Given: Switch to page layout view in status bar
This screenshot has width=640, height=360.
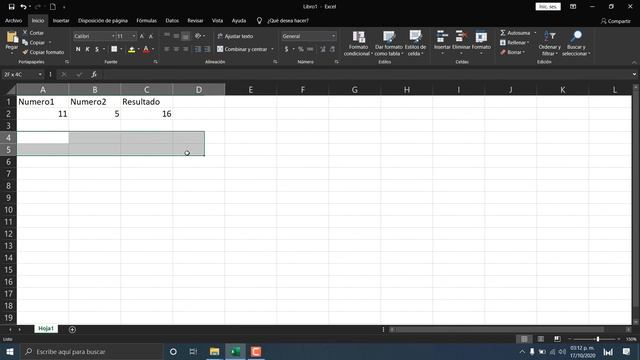Looking at the screenshot, I should point(540,339).
